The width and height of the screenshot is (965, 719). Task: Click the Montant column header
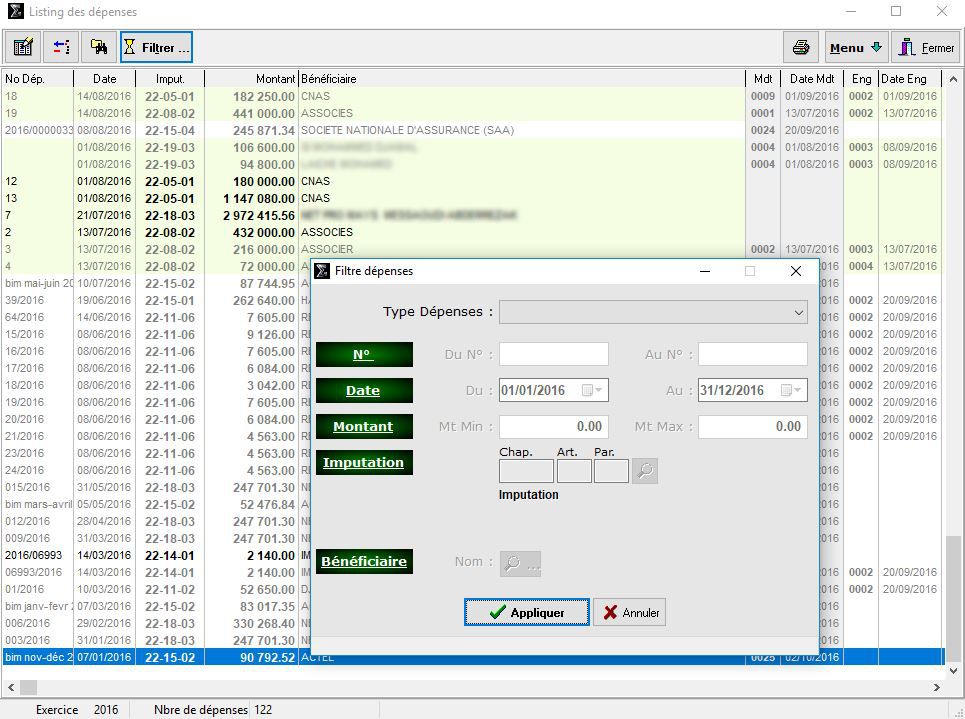[252, 79]
